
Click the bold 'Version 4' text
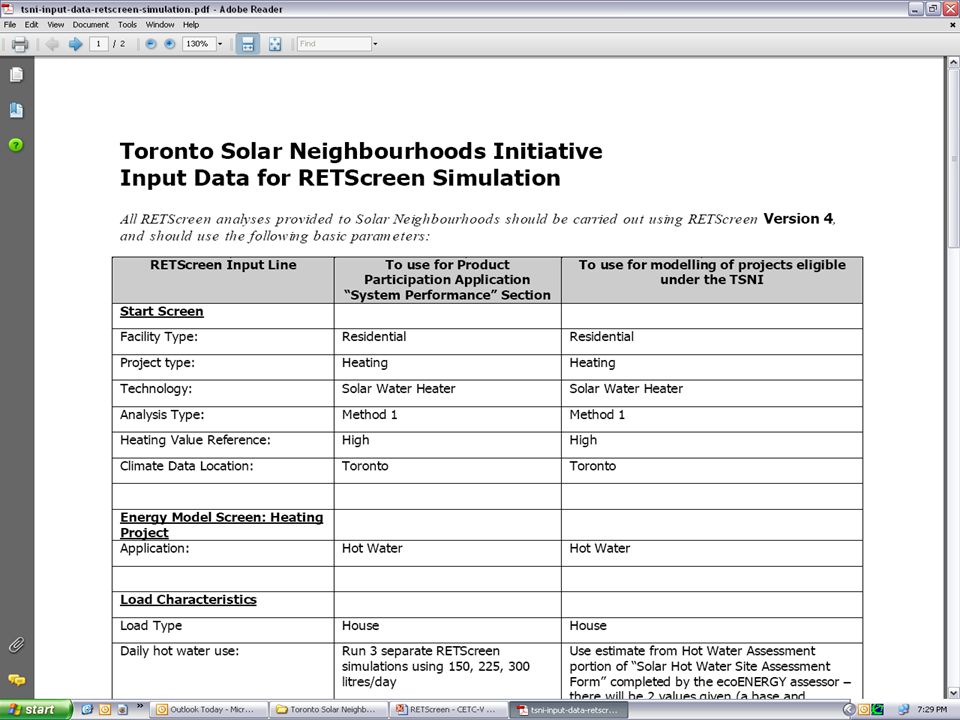pos(798,219)
